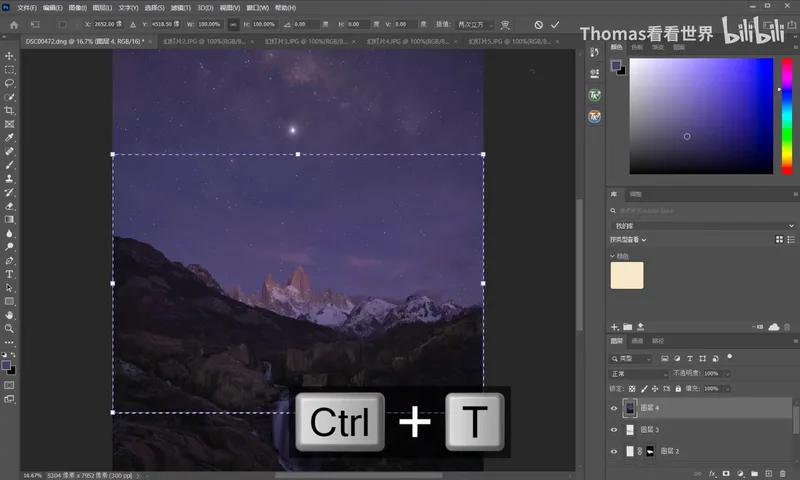Click the cream color swatch in Libraries

click(x=627, y=275)
